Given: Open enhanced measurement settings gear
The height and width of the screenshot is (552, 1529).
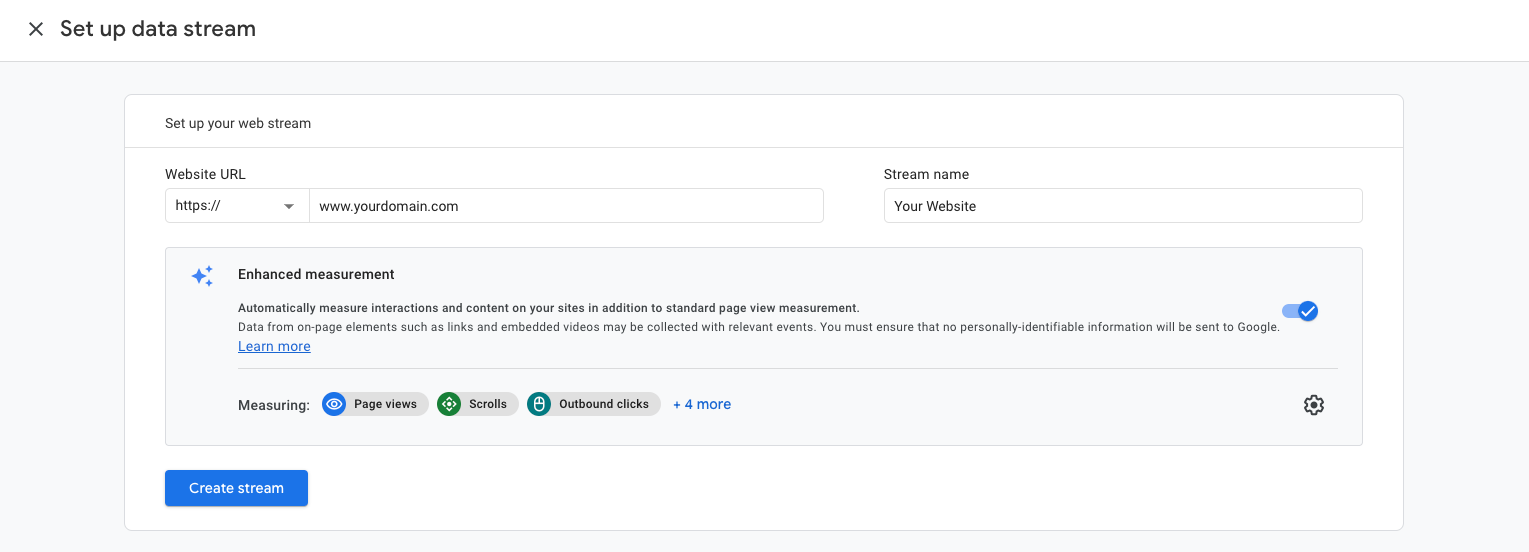Looking at the screenshot, I should [x=1313, y=405].
